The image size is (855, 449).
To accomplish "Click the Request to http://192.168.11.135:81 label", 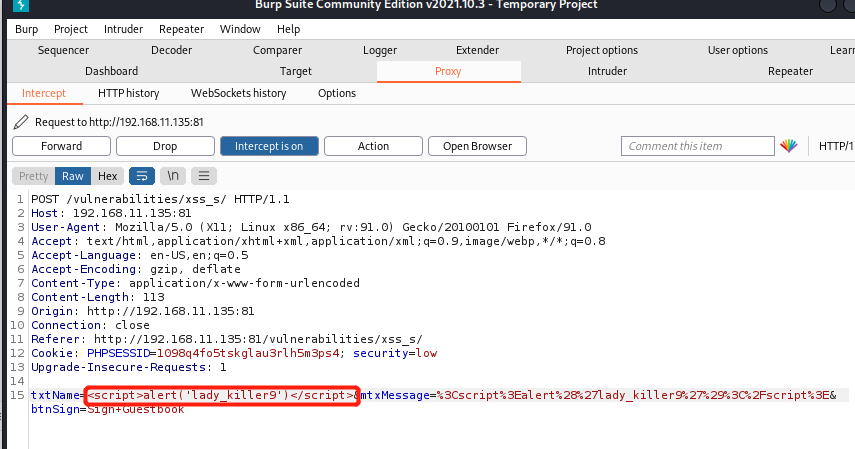I will tap(119, 122).
